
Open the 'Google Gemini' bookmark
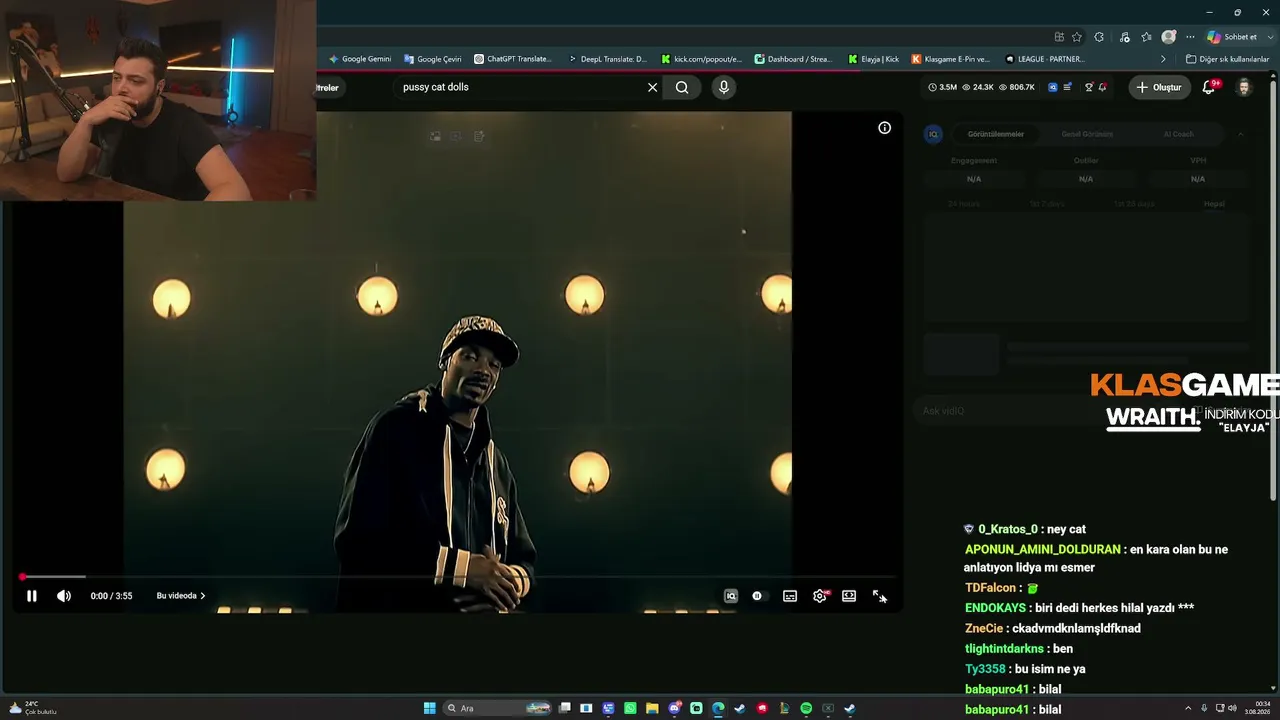[360, 59]
